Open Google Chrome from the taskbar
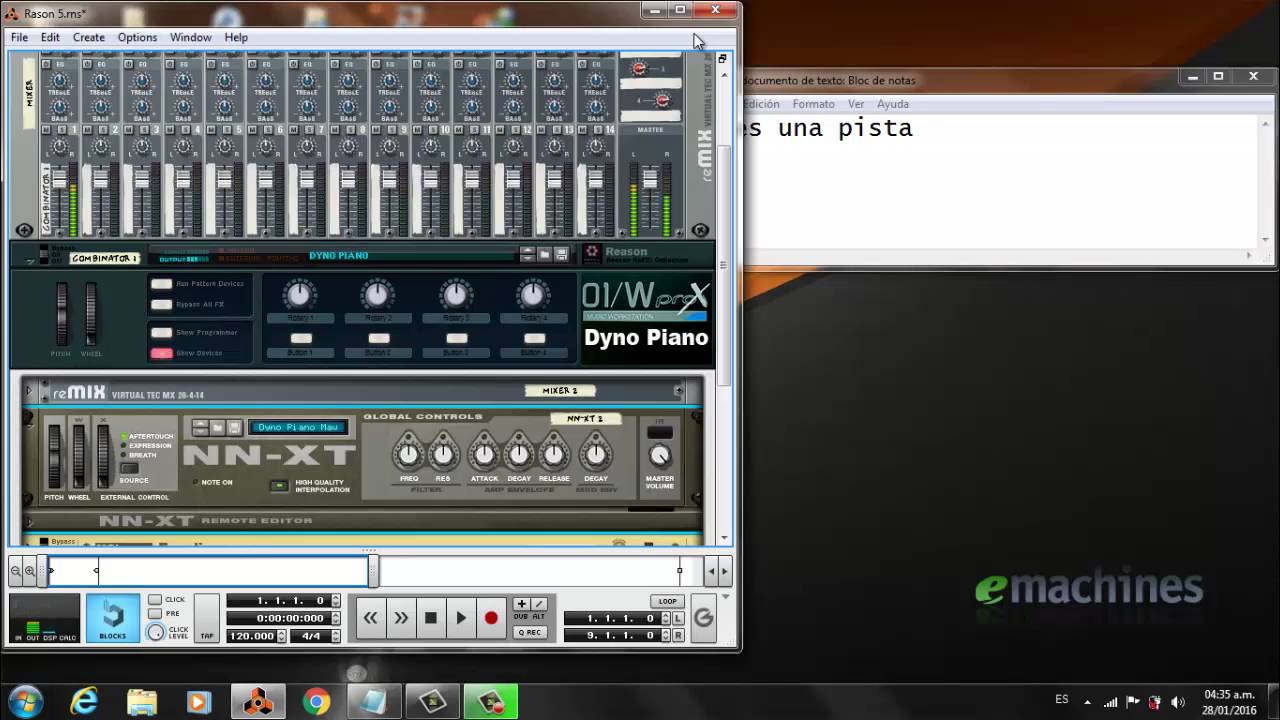 click(316, 702)
